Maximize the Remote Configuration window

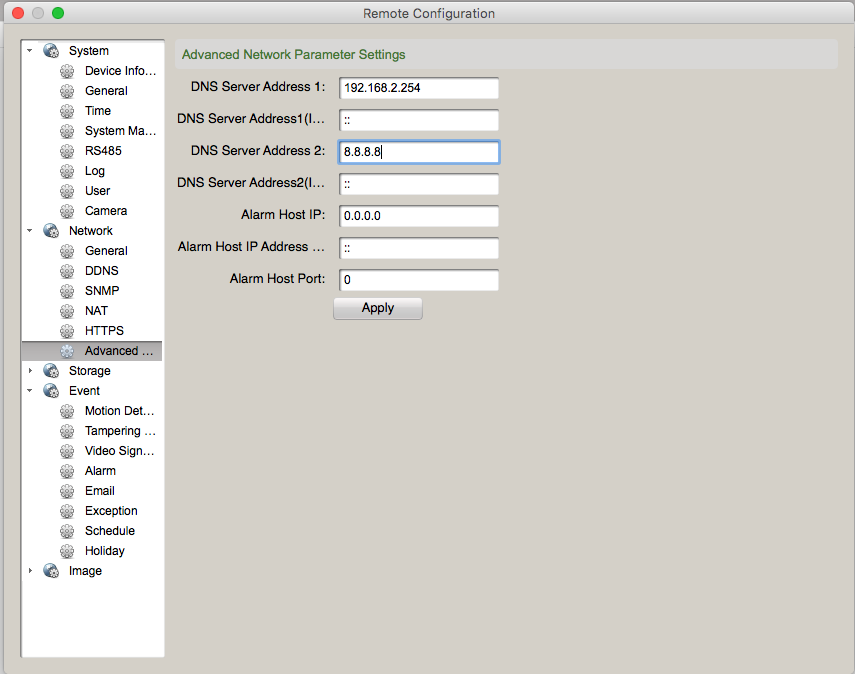click(x=58, y=13)
